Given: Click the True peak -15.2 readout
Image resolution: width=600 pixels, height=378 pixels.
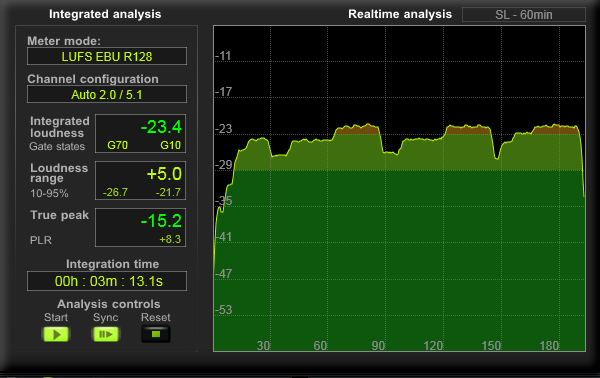Looking at the screenshot, I should 161,221.
